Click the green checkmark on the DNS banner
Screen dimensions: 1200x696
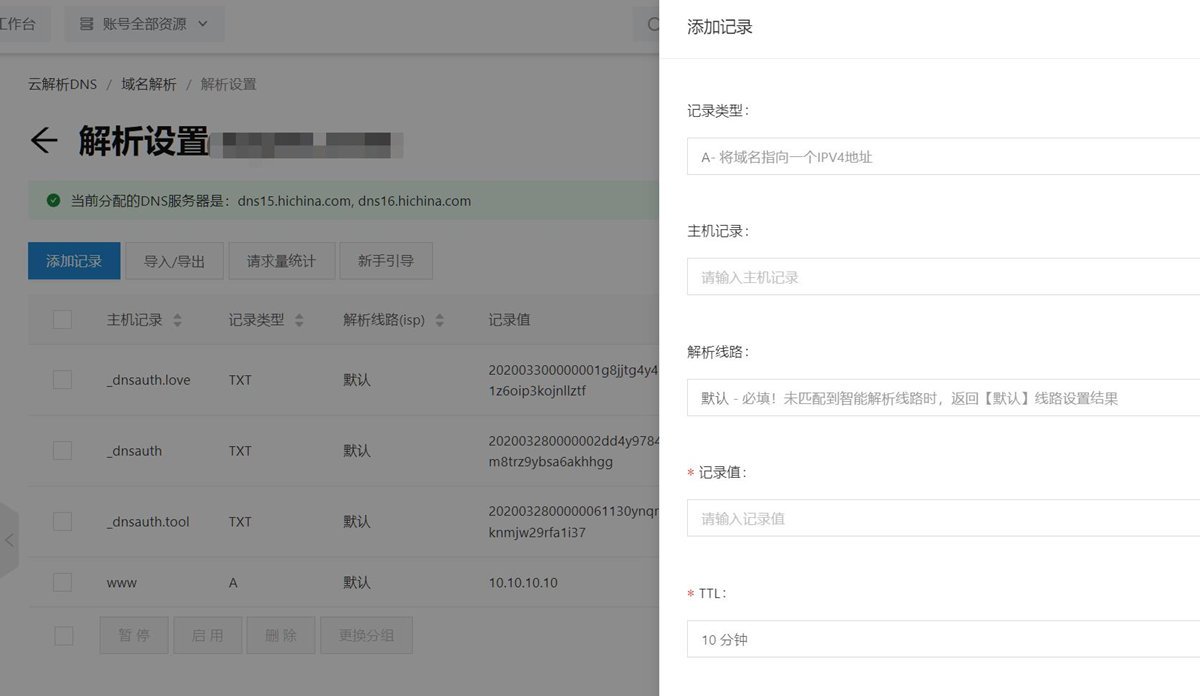coord(53,200)
